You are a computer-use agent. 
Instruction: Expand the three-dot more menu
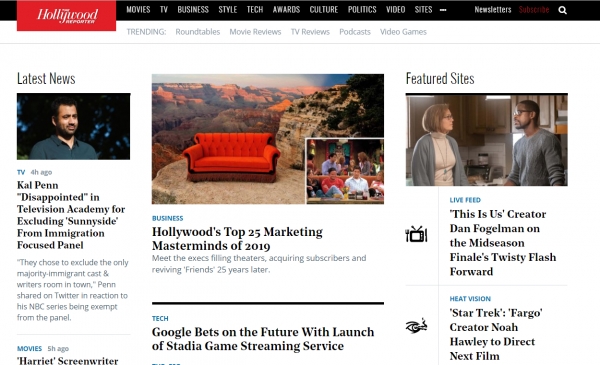[x=443, y=10]
